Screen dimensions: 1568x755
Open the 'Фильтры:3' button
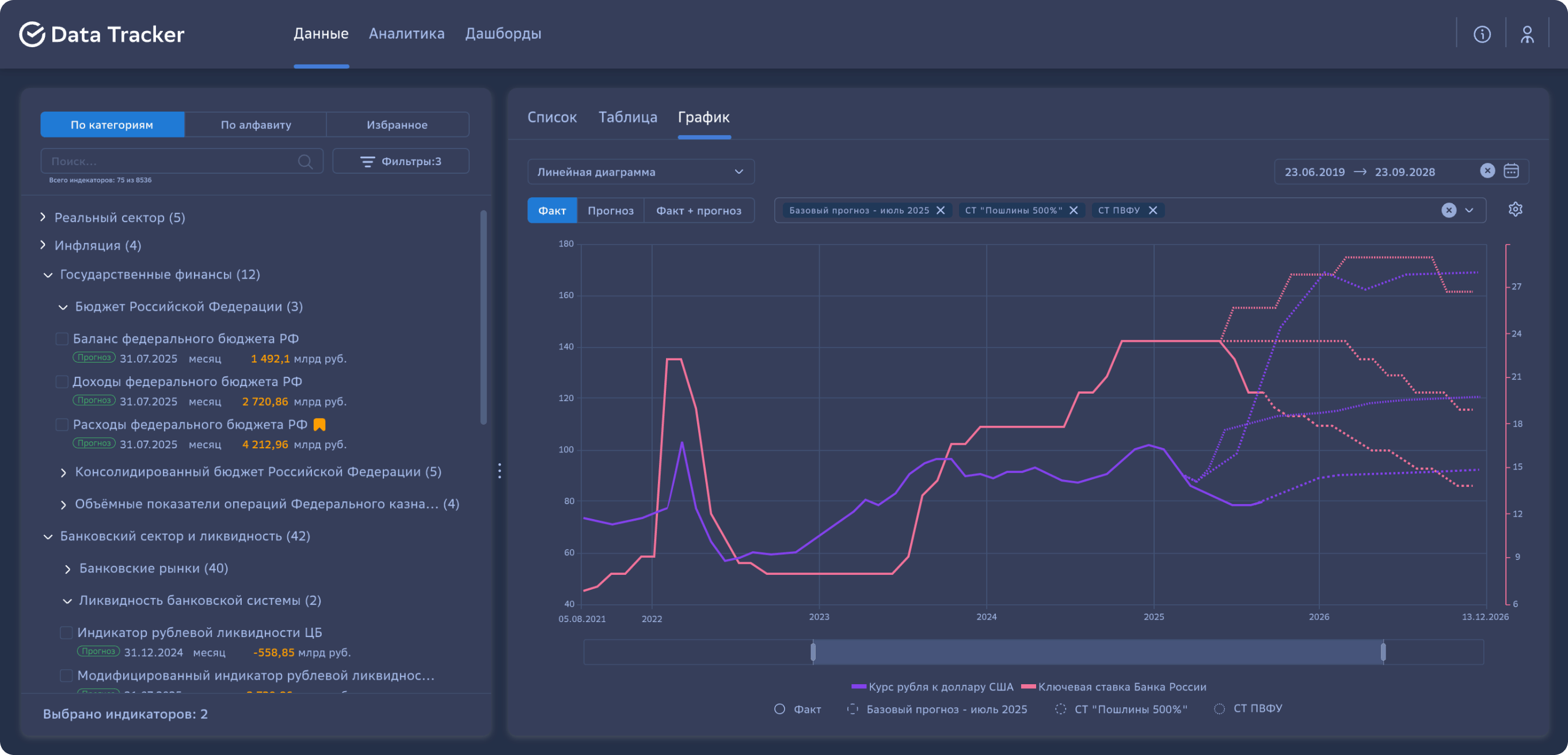(401, 161)
